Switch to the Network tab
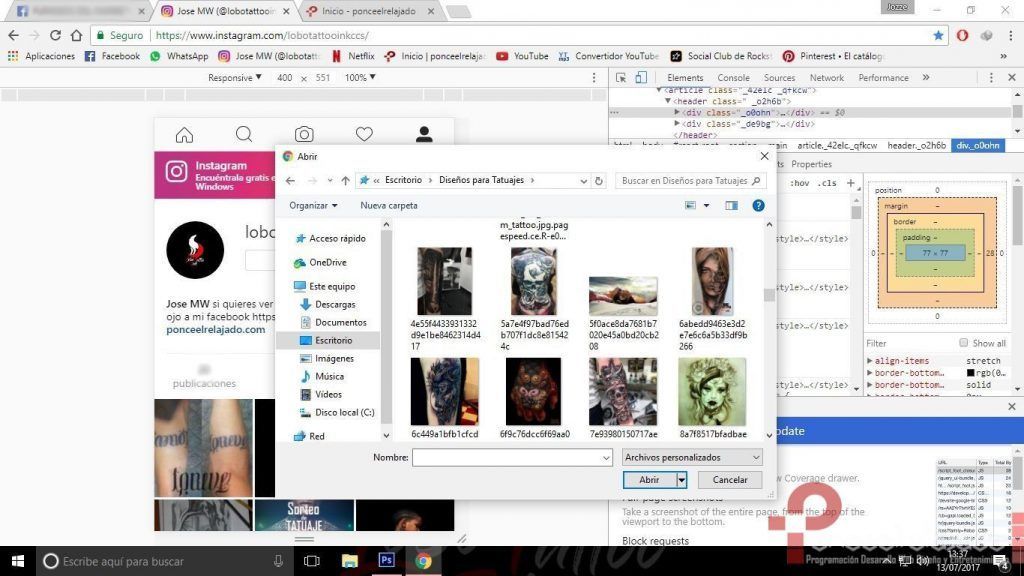Image resolution: width=1024 pixels, height=576 pixels. click(827, 78)
